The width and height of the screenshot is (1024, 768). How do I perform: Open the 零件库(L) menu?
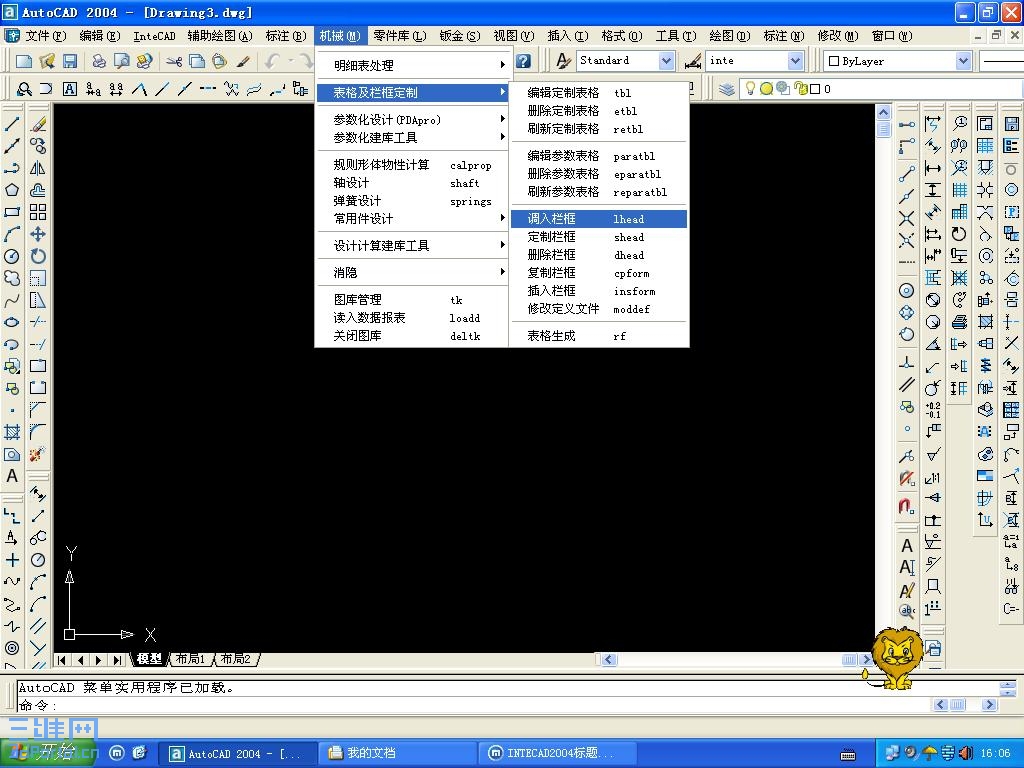tap(400, 36)
